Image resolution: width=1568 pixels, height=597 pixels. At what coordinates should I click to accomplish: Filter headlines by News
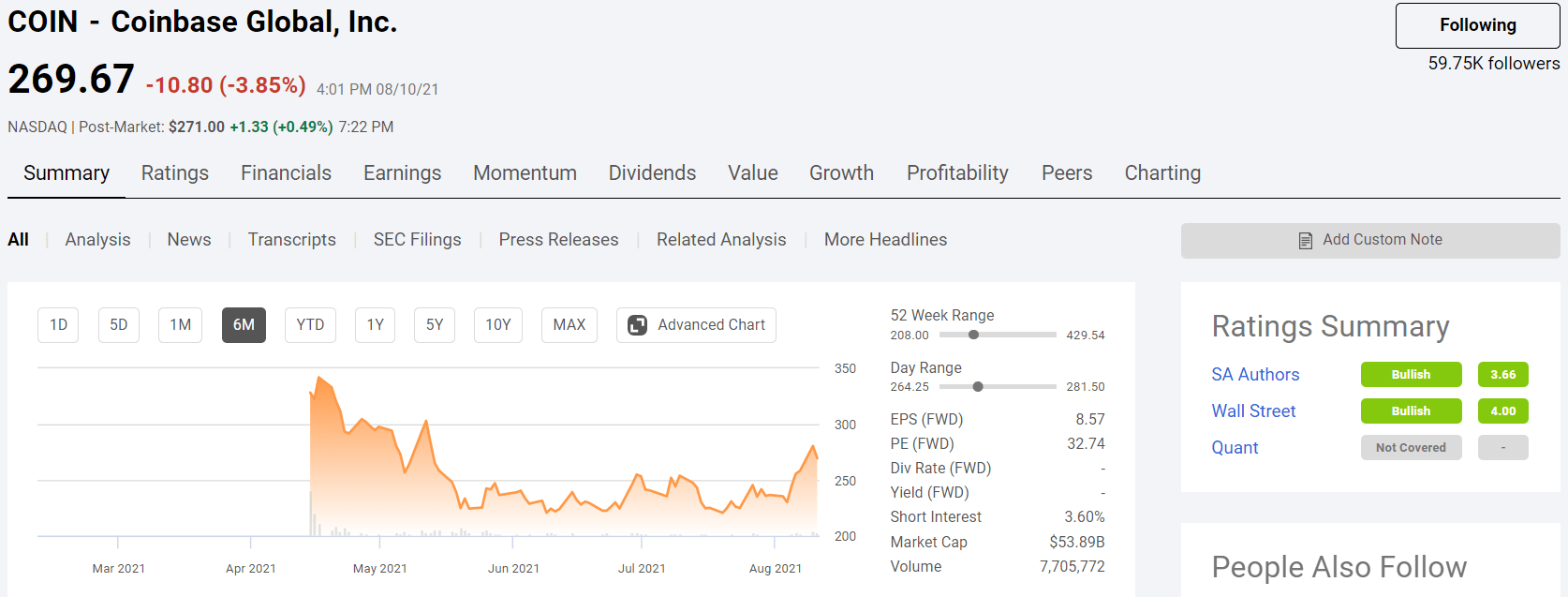coord(189,240)
